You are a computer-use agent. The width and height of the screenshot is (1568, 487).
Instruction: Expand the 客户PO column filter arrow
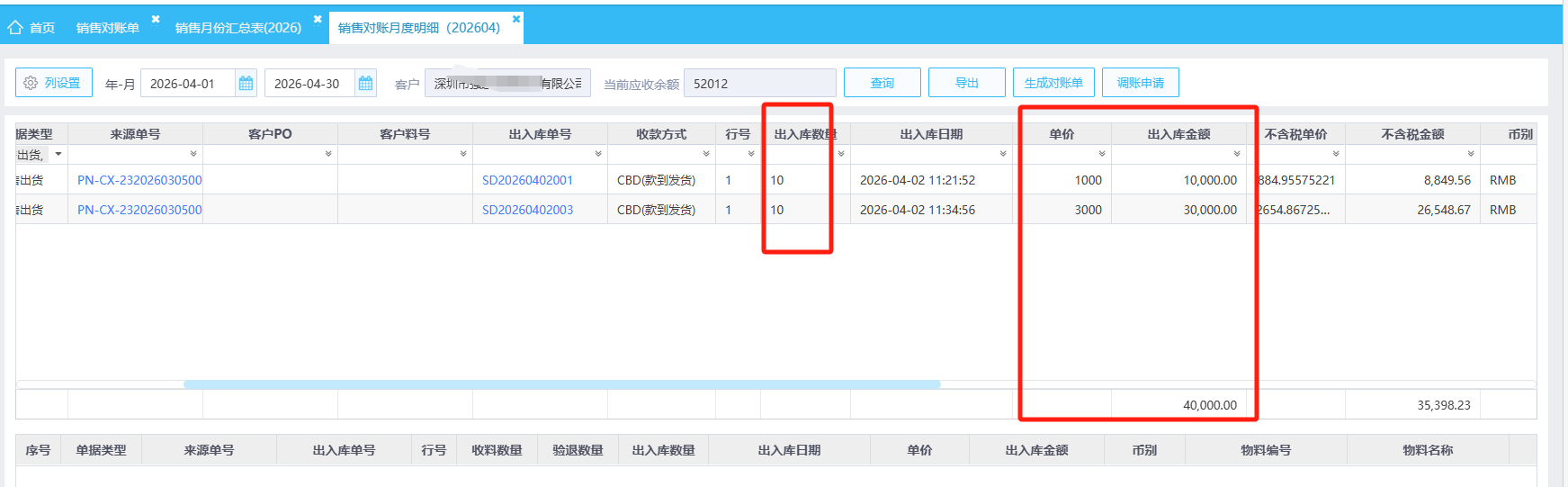[x=328, y=155]
